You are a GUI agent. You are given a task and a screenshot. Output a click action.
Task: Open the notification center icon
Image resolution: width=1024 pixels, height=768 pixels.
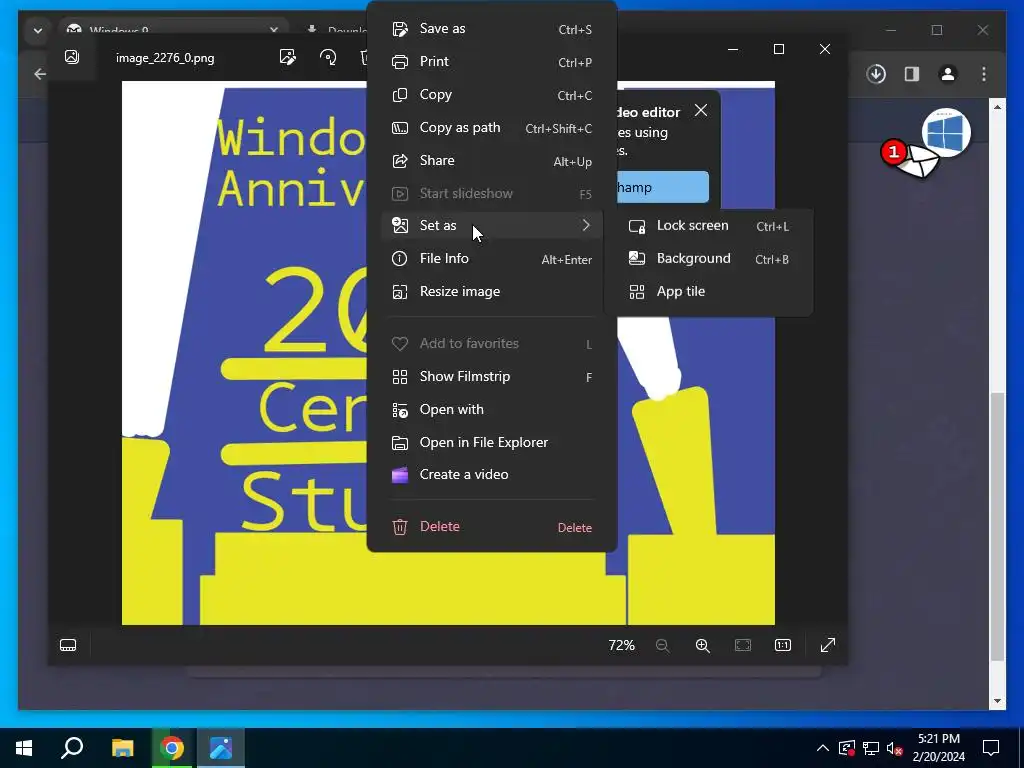(x=991, y=748)
